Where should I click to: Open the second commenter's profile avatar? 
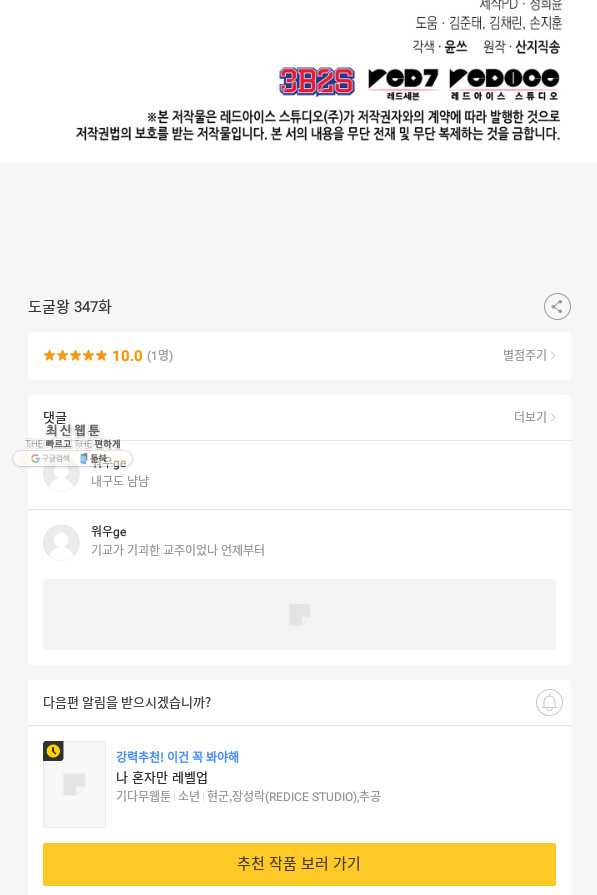pos(61,542)
